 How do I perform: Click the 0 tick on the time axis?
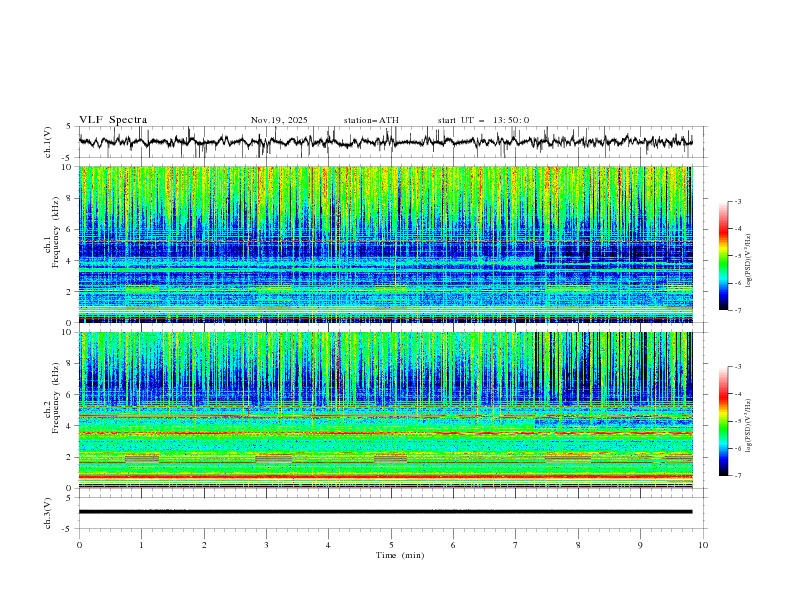click(x=79, y=545)
